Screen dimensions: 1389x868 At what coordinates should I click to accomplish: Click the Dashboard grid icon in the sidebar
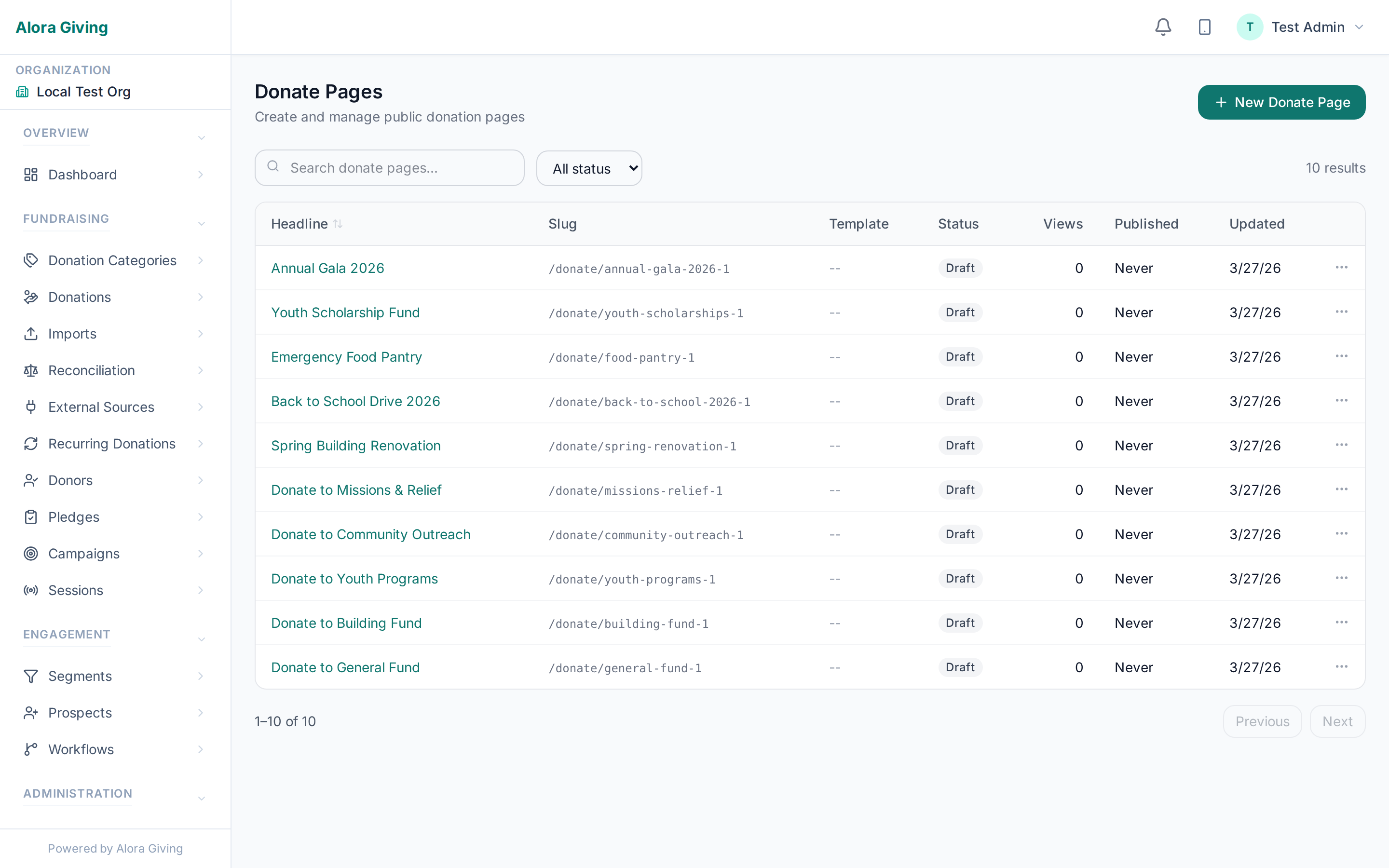[30, 175]
